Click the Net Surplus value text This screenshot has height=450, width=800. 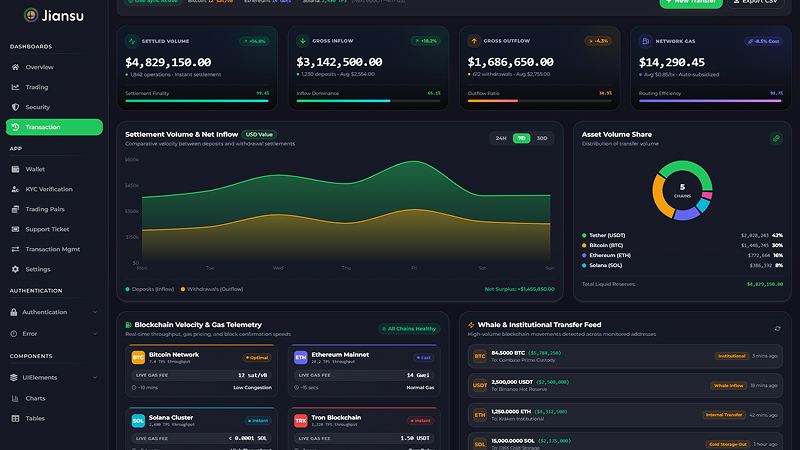(x=519, y=289)
